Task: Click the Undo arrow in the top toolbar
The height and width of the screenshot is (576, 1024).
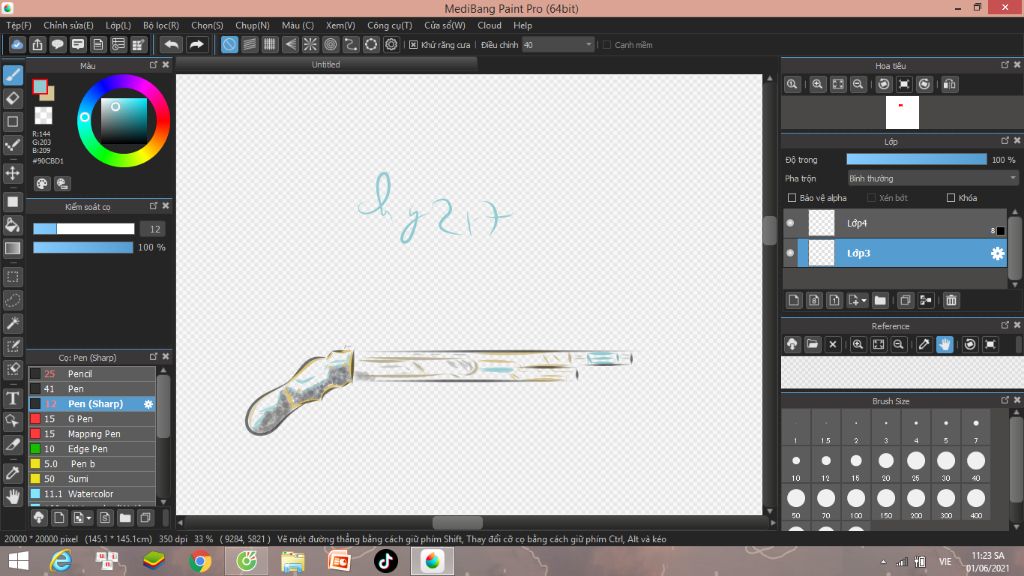Action: point(171,44)
